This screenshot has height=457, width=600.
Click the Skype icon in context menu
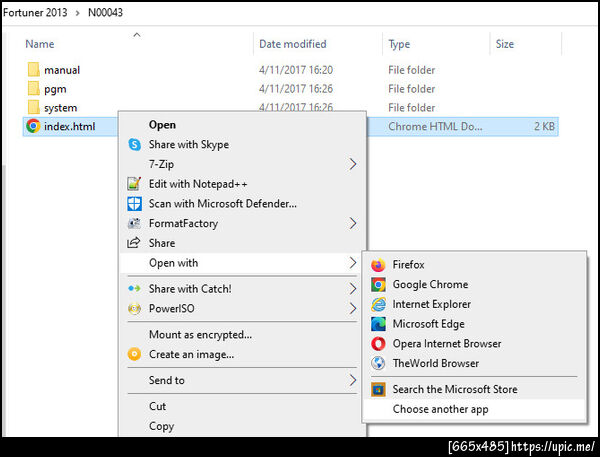(134, 145)
